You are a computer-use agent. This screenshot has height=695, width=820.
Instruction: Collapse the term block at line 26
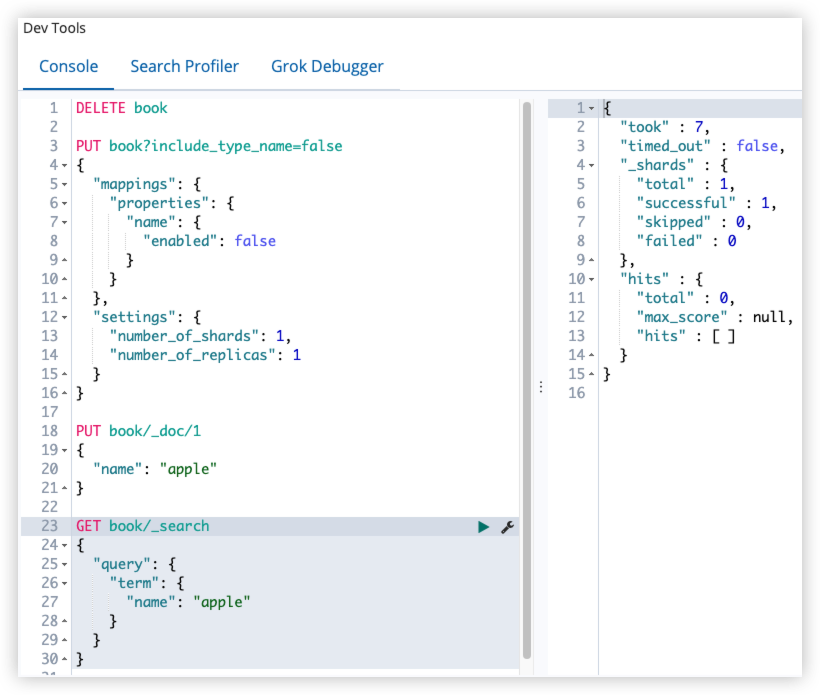point(64,584)
